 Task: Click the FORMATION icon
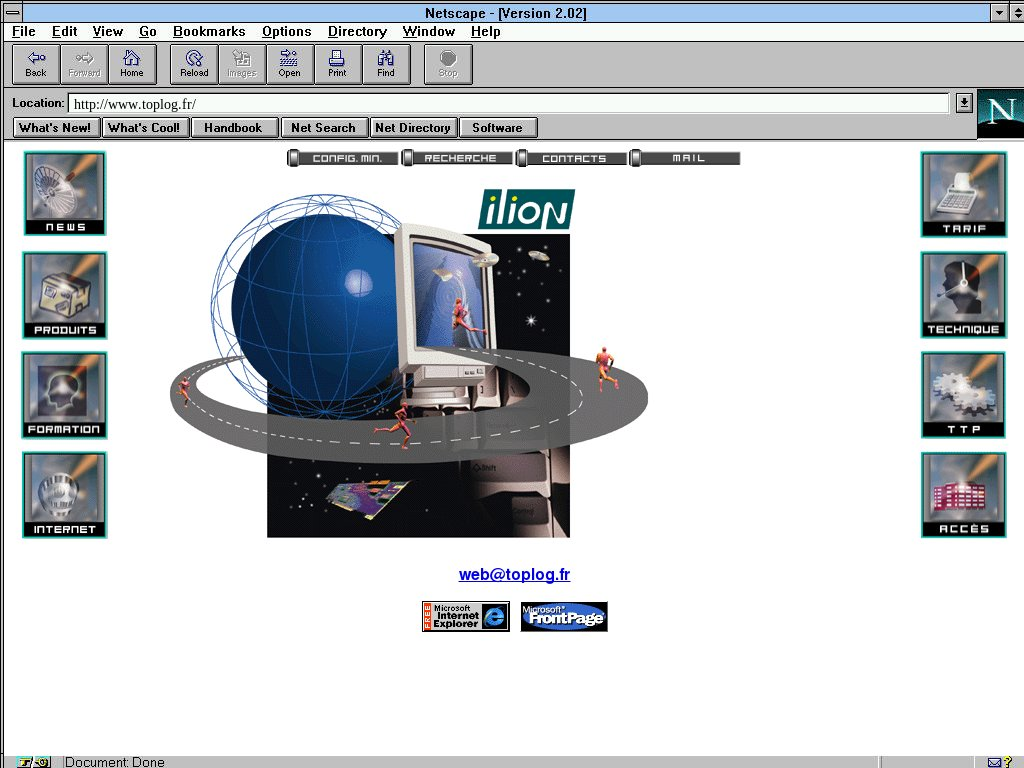(65, 395)
